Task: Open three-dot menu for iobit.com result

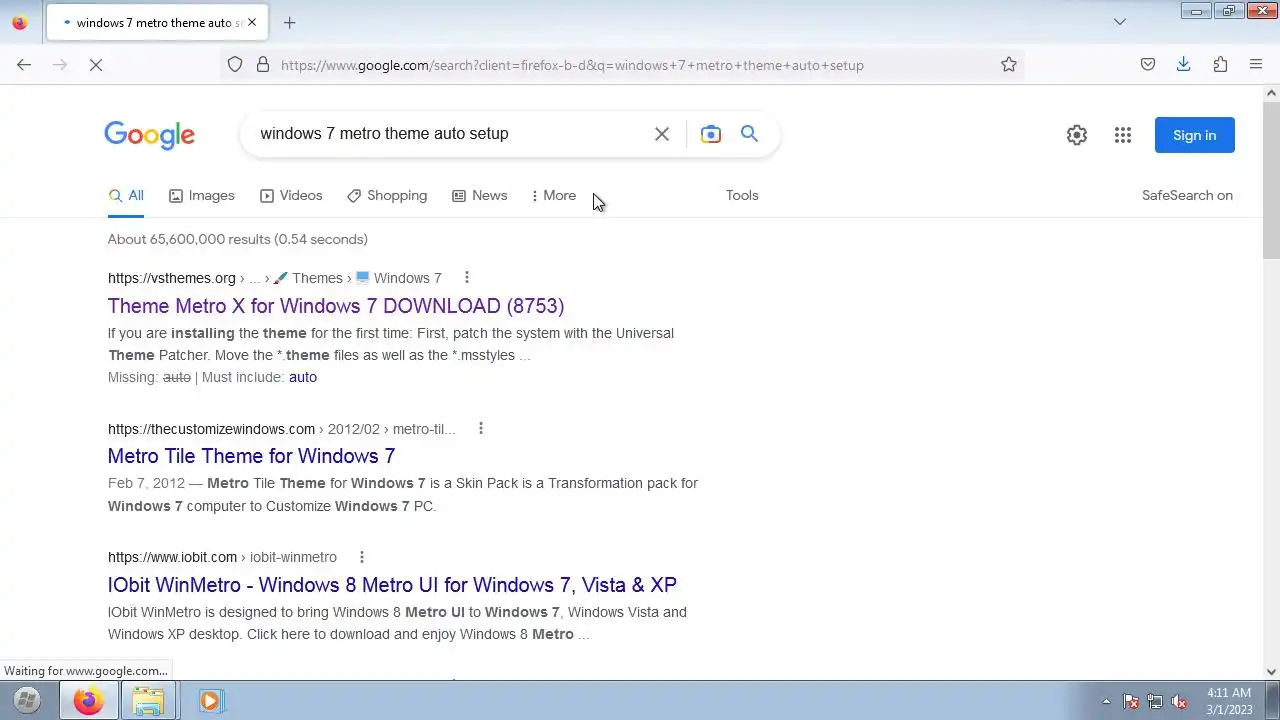Action: point(362,557)
